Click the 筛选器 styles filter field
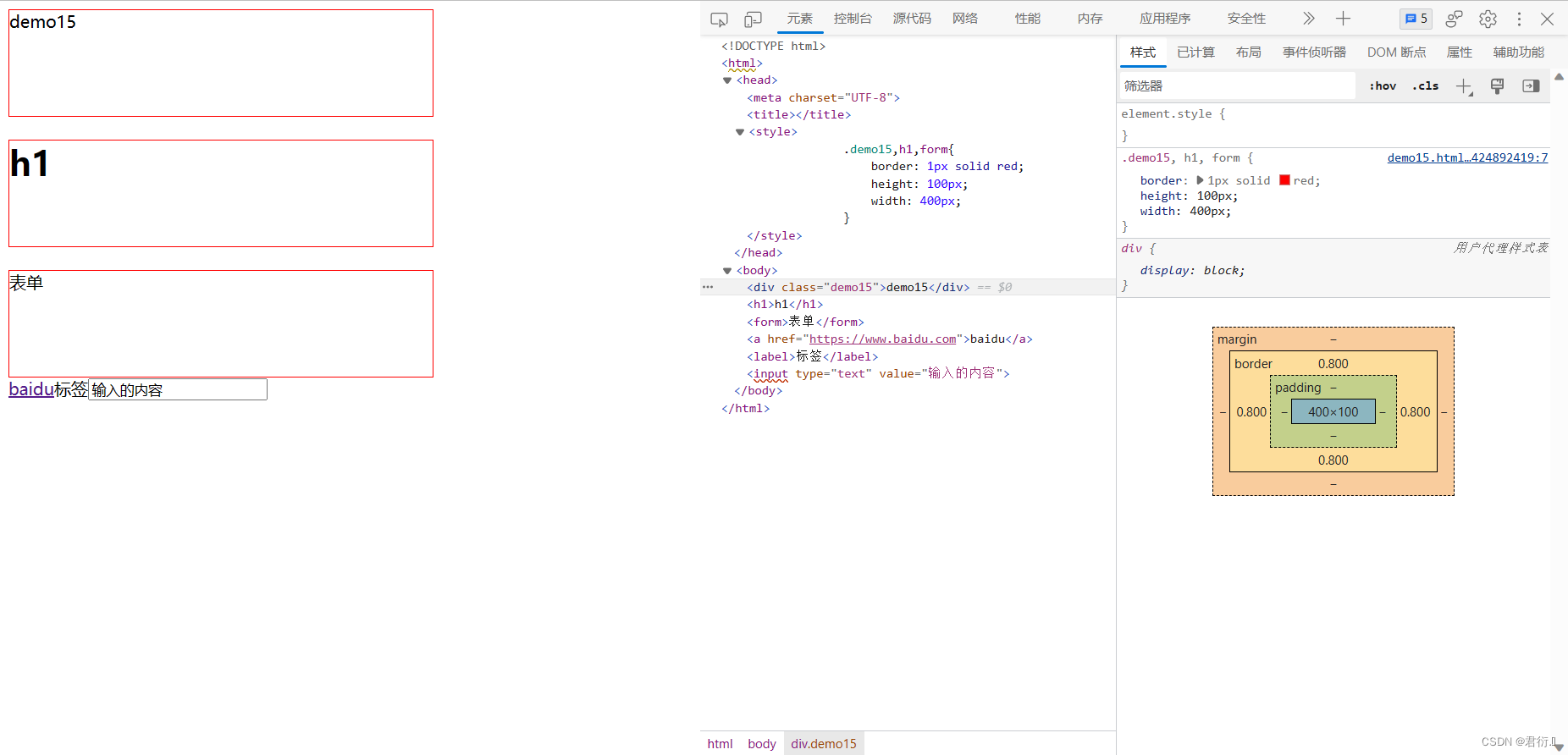The image size is (1568, 755). 1238,85
